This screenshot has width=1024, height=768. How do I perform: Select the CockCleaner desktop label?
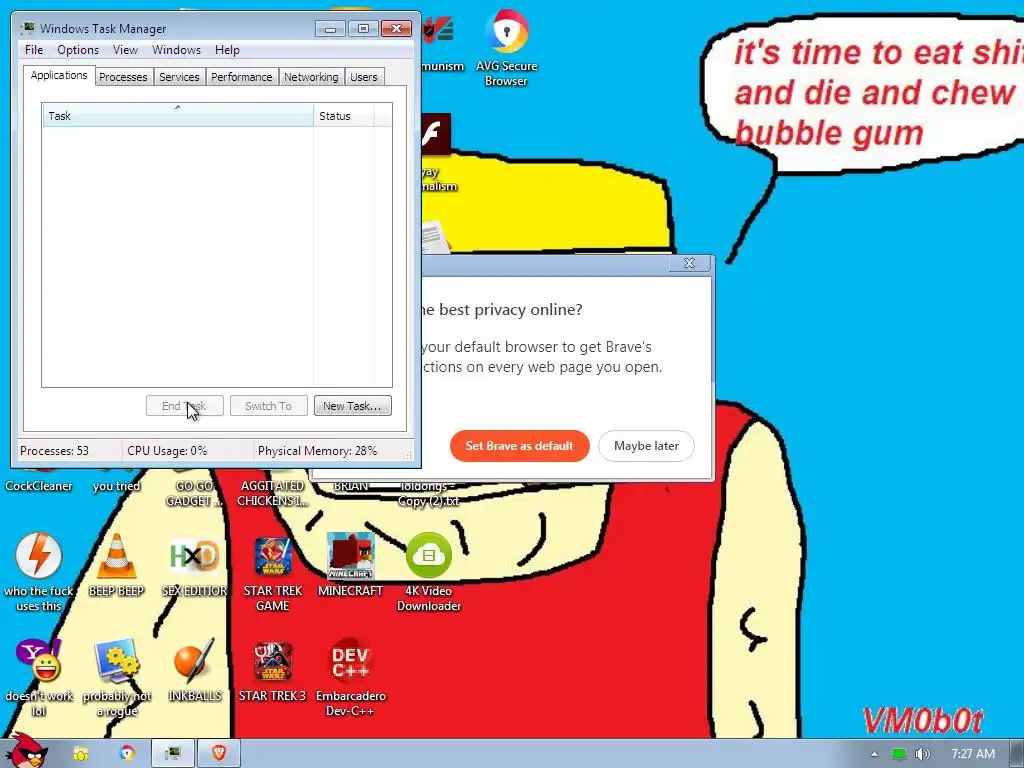pos(39,486)
